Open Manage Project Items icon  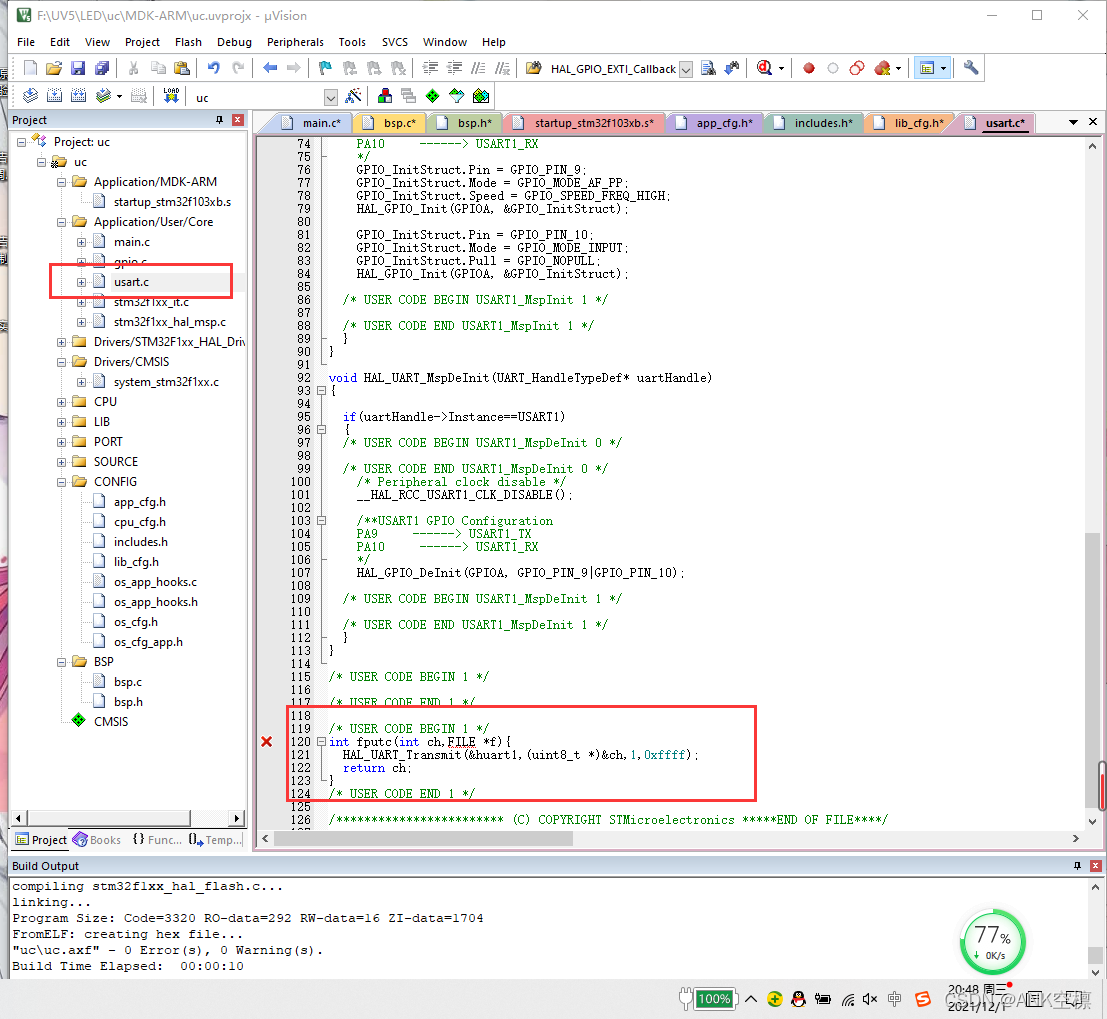385,96
